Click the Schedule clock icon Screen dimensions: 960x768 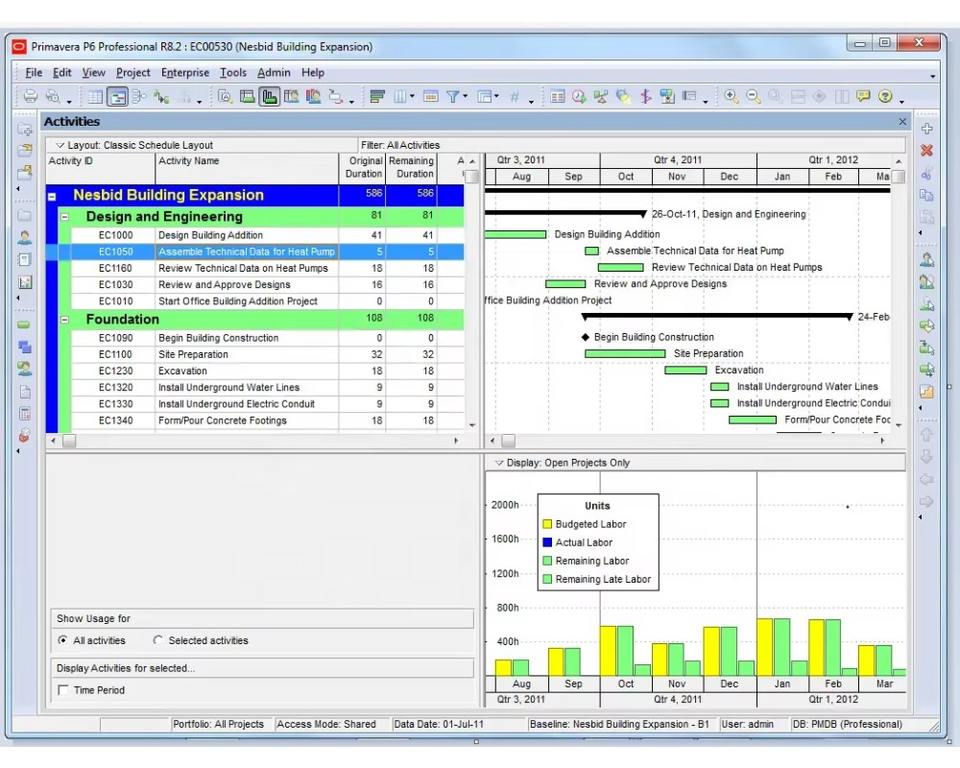(x=579, y=96)
